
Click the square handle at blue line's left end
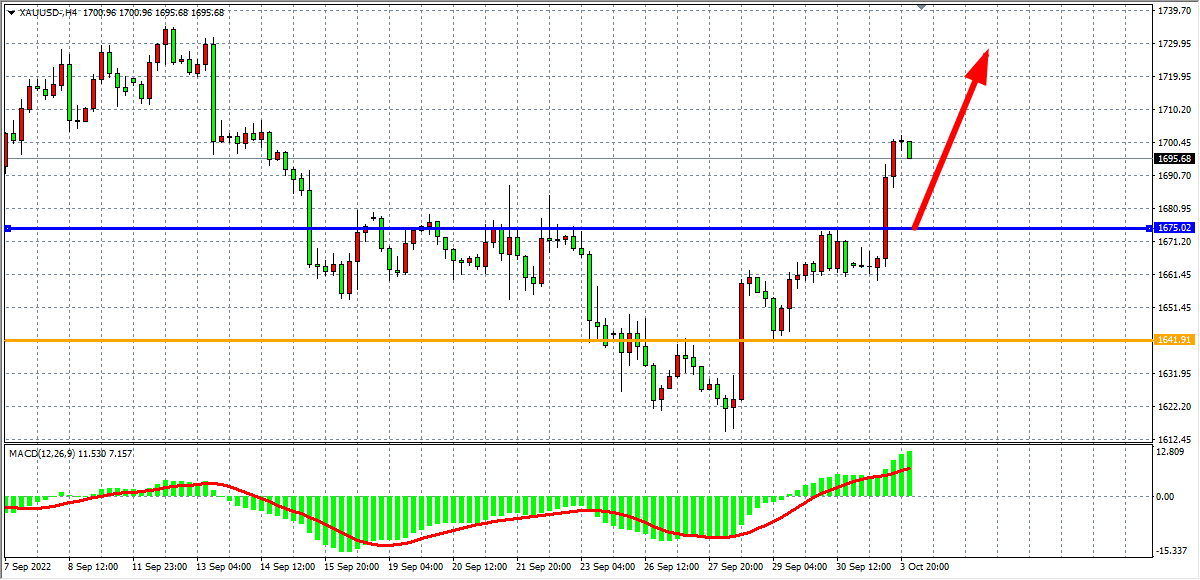click(7, 229)
